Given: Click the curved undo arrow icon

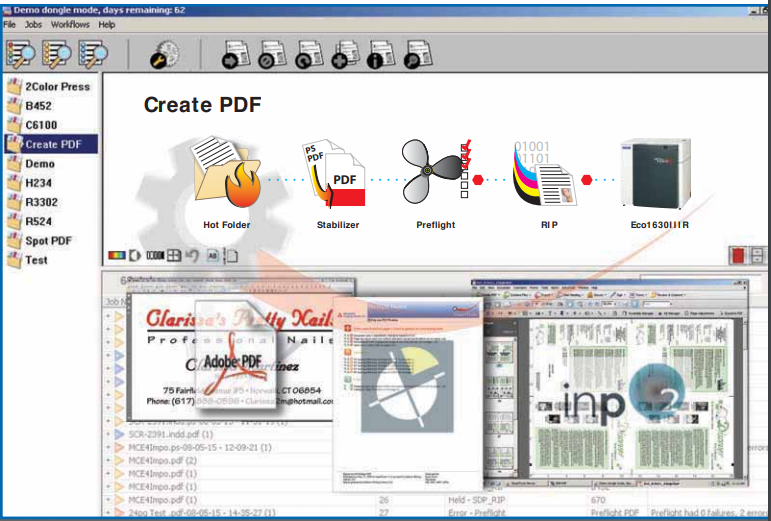Looking at the screenshot, I should (192, 256).
